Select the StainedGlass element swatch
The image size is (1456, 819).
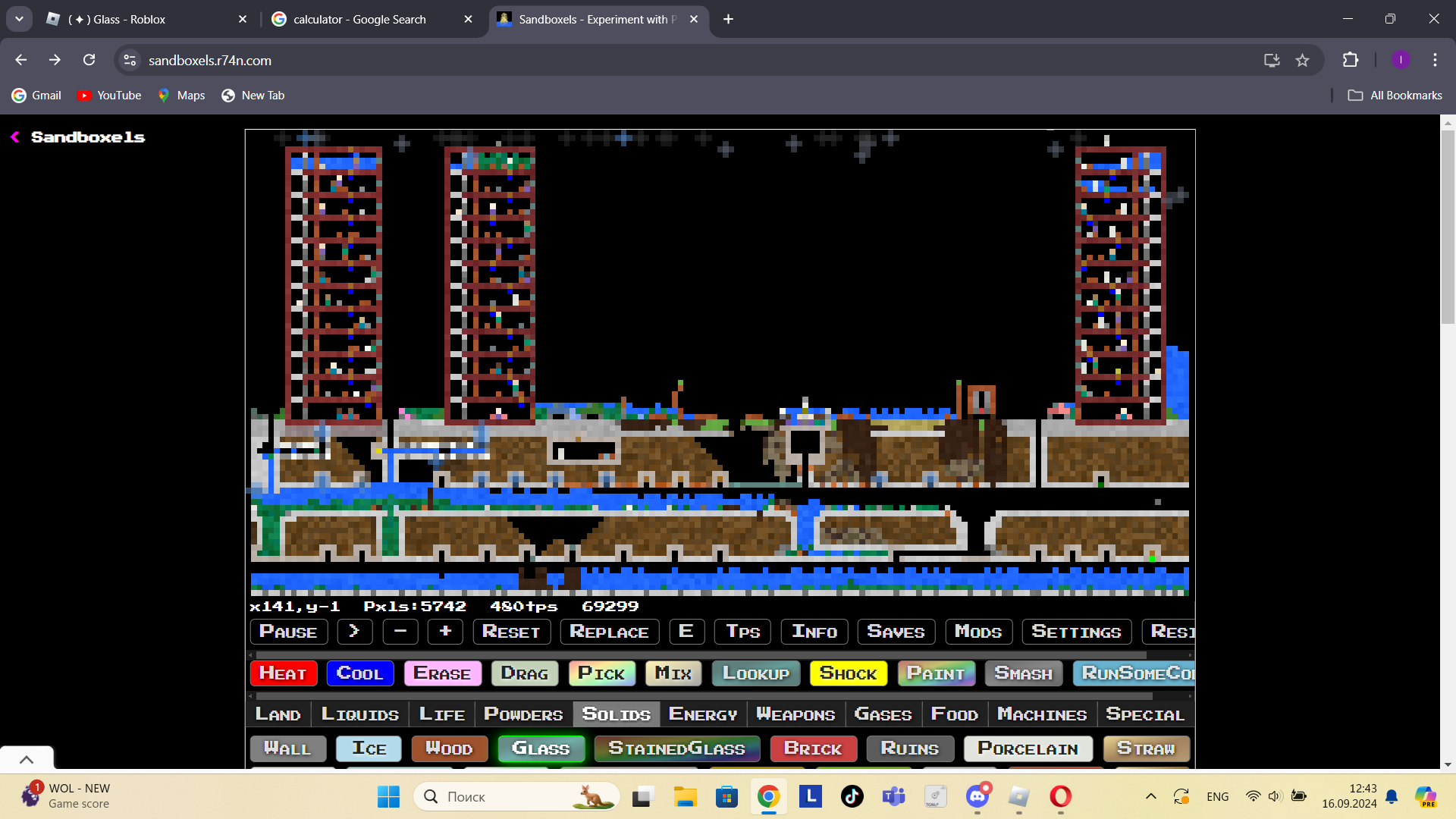(x=676, y=748)
